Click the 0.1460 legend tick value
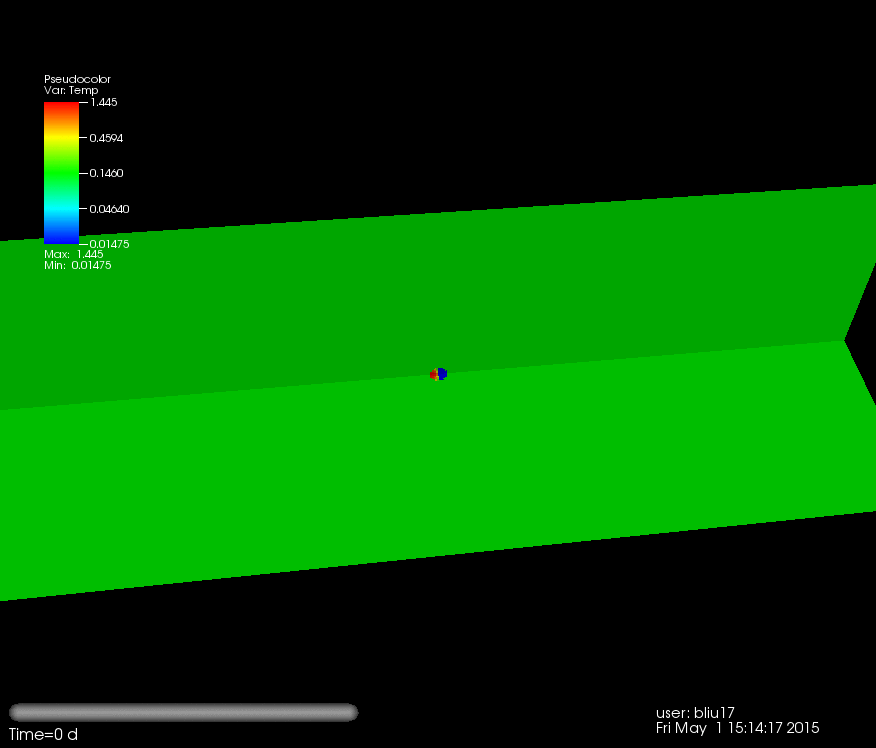The height and width of the screenshot is (748, 876). [x=106, y=173]
